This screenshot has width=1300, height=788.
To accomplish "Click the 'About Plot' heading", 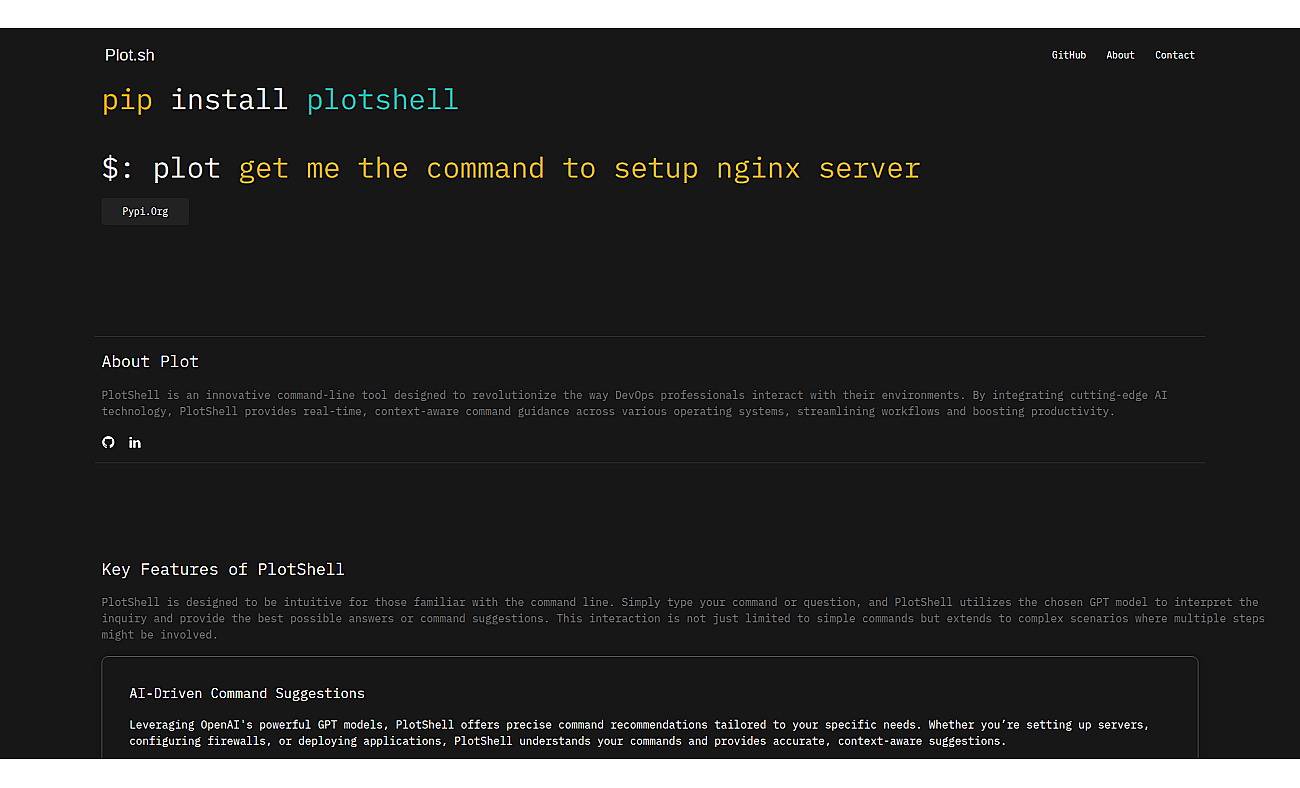I will click(150, 361).
